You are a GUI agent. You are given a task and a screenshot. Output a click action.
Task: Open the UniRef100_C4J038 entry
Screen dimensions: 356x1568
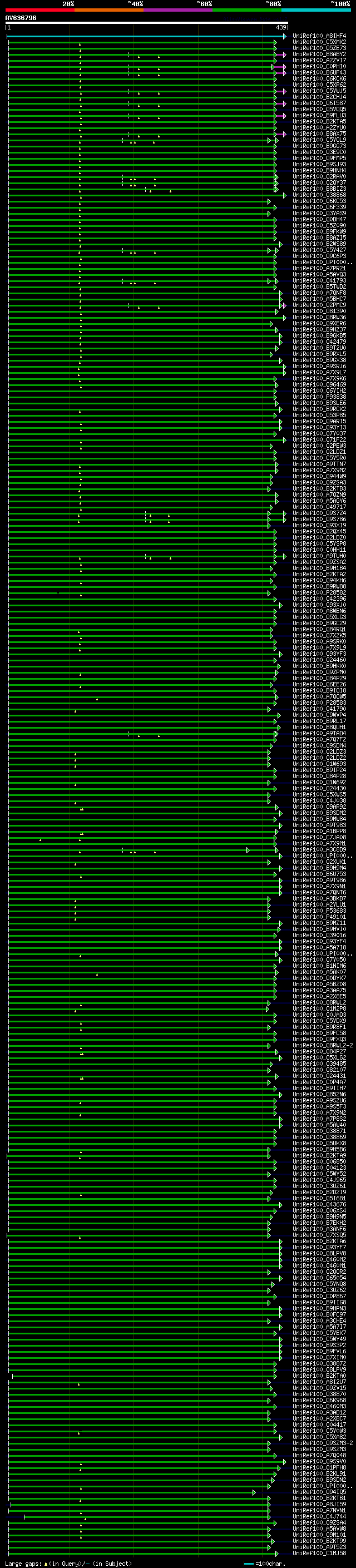click(319, 800)
